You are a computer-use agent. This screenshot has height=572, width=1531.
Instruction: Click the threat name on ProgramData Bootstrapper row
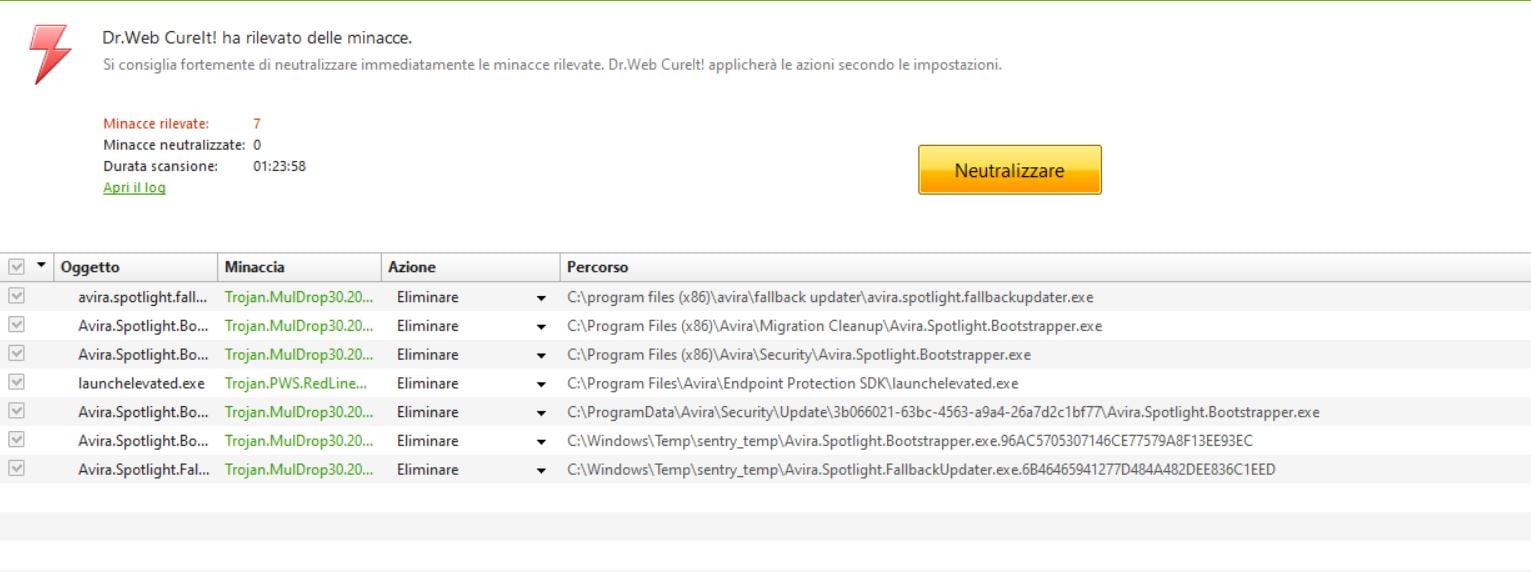(298, 412)
